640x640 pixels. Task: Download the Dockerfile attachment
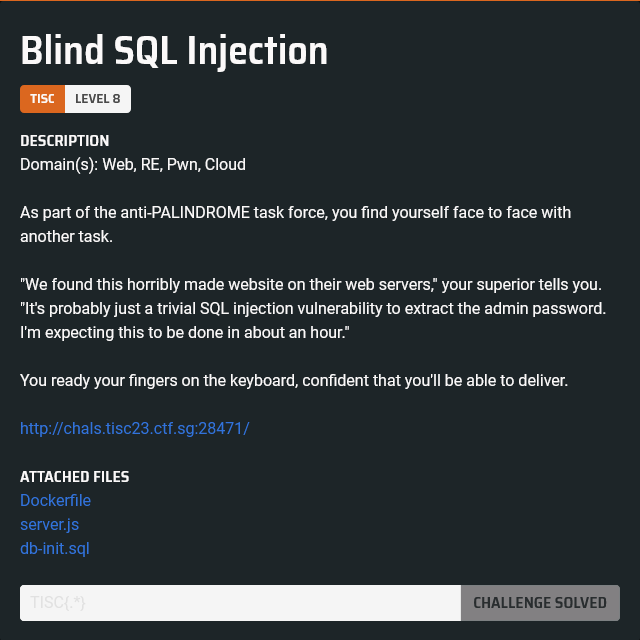click(55, 500)
